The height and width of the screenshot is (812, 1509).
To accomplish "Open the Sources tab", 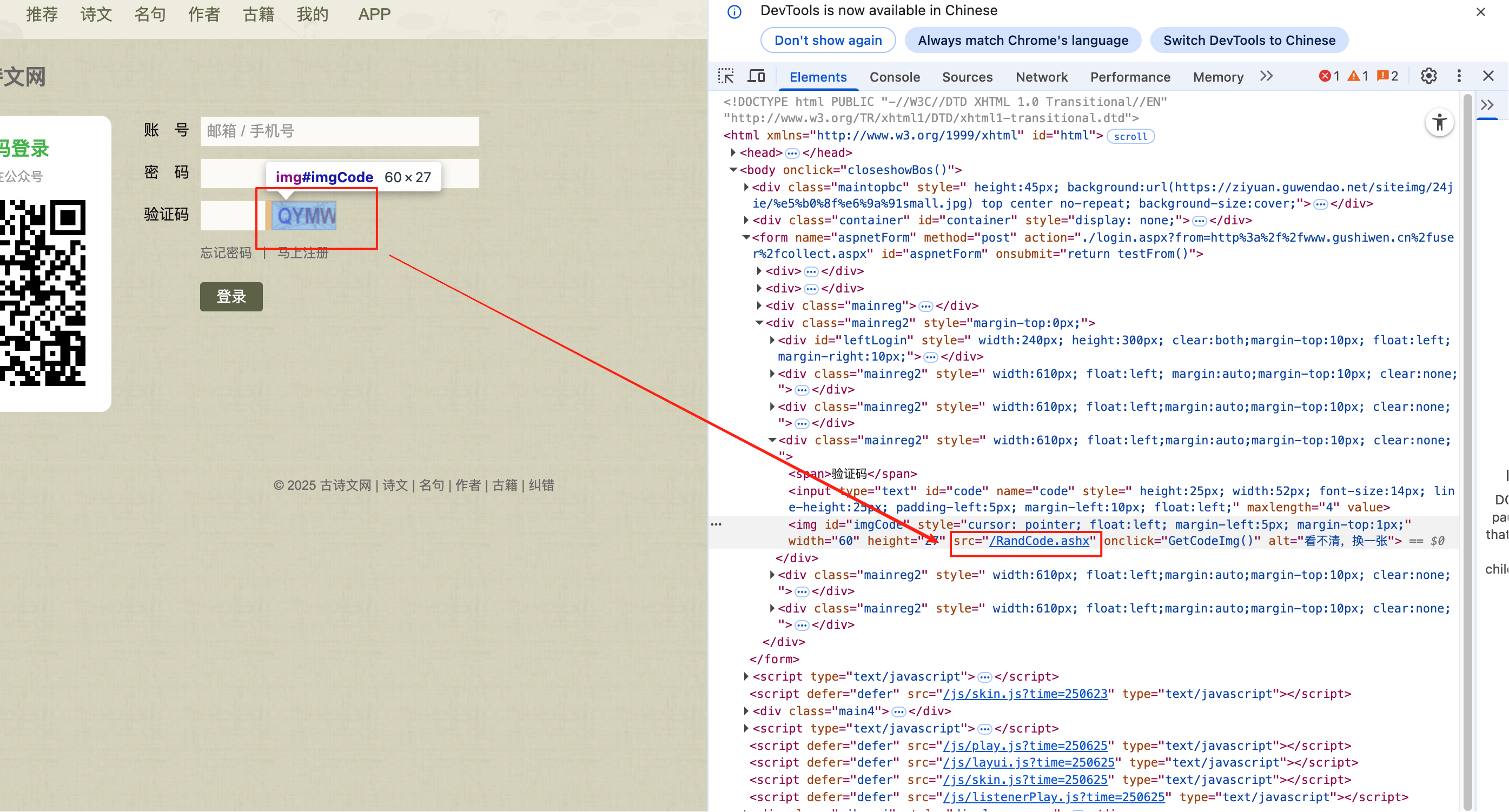I will click(967, 77).
